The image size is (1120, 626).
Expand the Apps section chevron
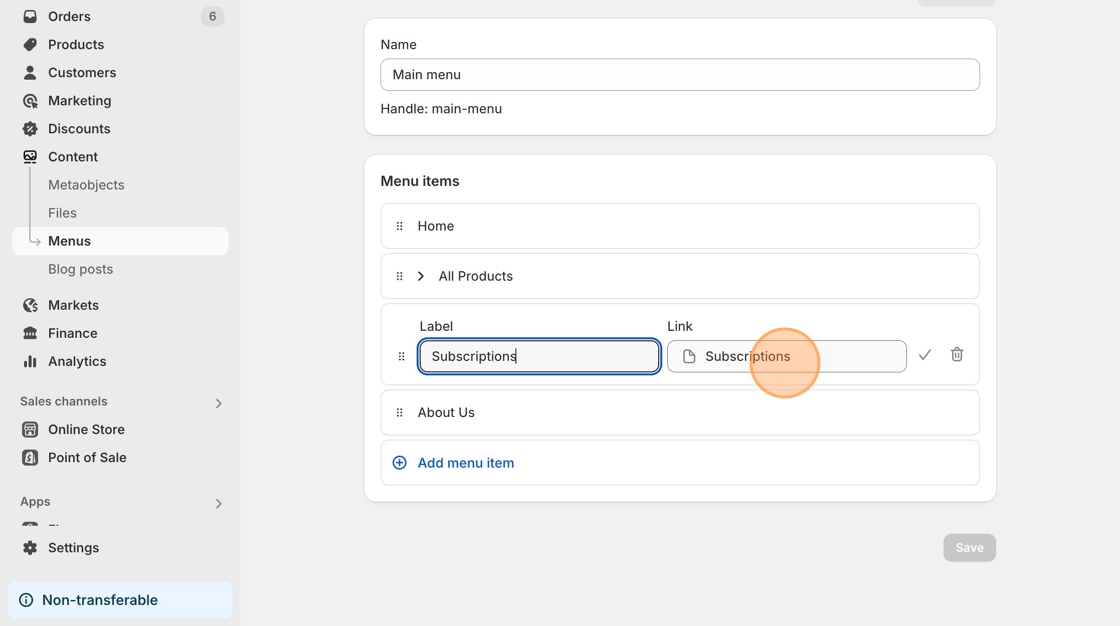(218, 503)
